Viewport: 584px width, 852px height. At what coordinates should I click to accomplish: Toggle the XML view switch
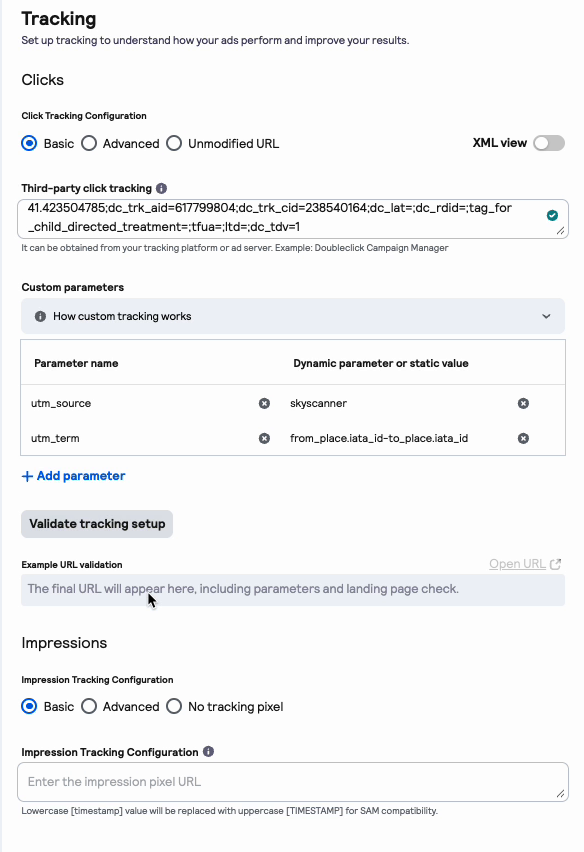point(549,143)
